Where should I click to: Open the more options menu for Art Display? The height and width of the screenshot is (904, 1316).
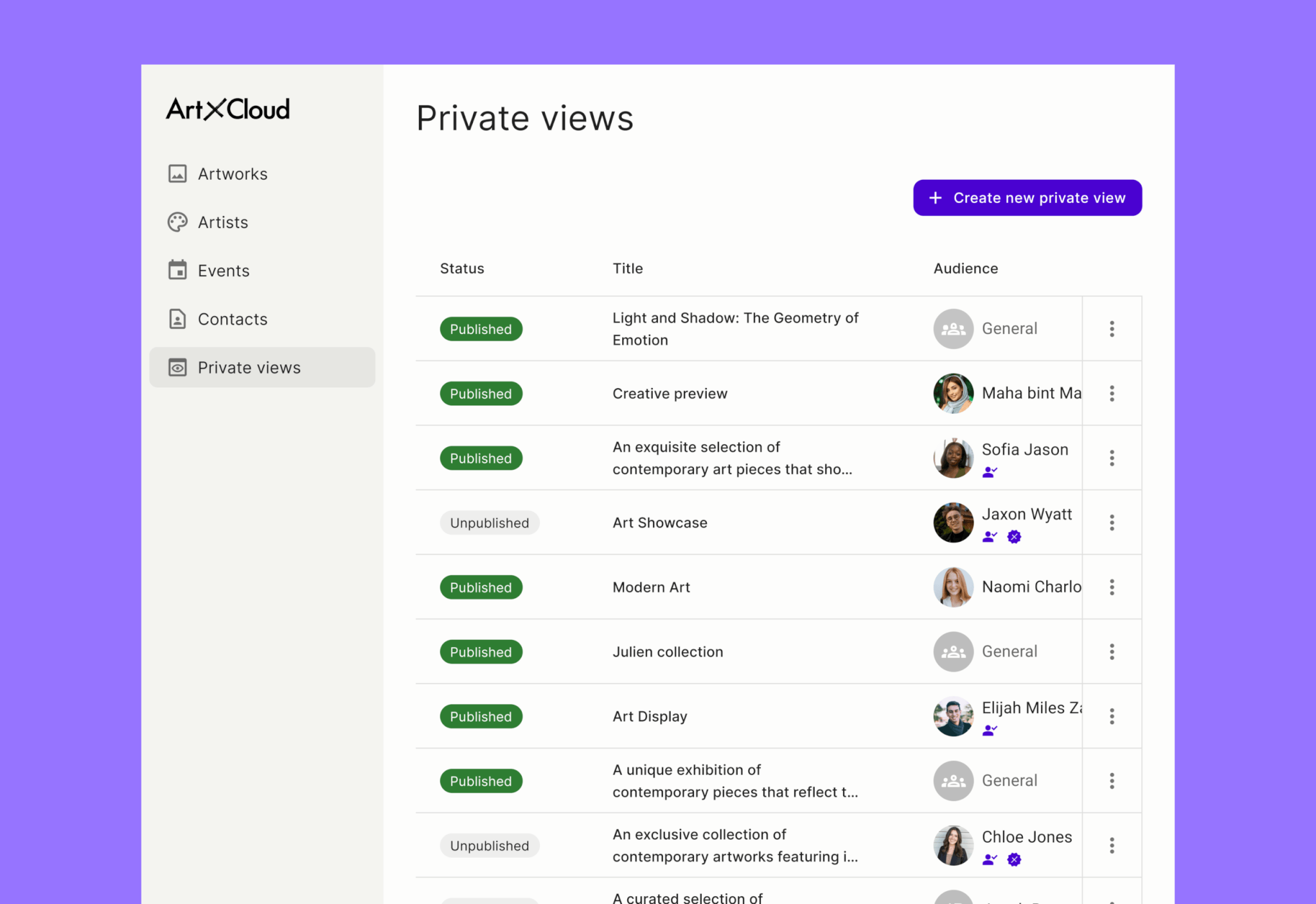coord(1112,716)
